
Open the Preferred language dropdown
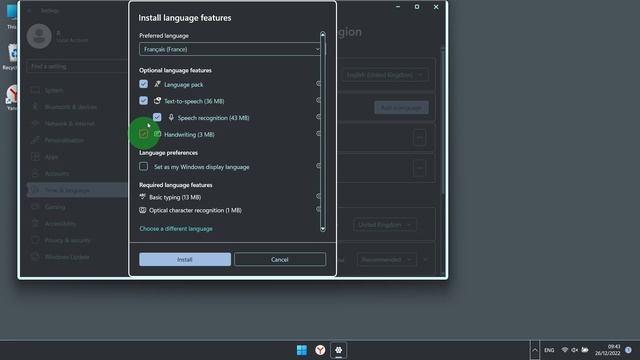click(230, 49)
